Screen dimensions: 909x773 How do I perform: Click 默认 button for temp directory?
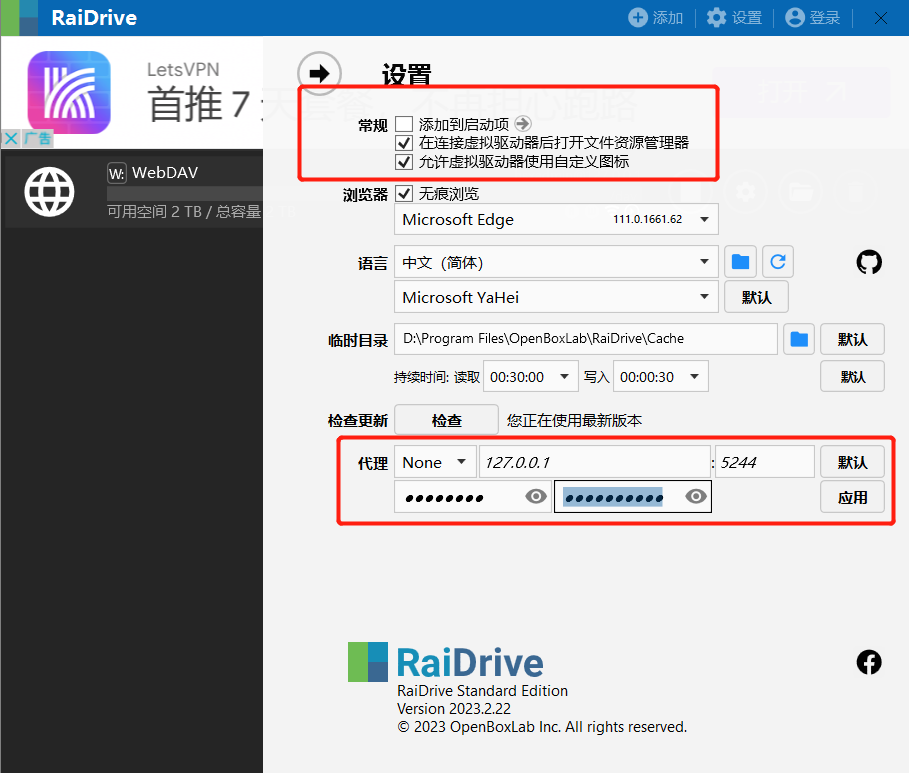(x=852, y=339)
